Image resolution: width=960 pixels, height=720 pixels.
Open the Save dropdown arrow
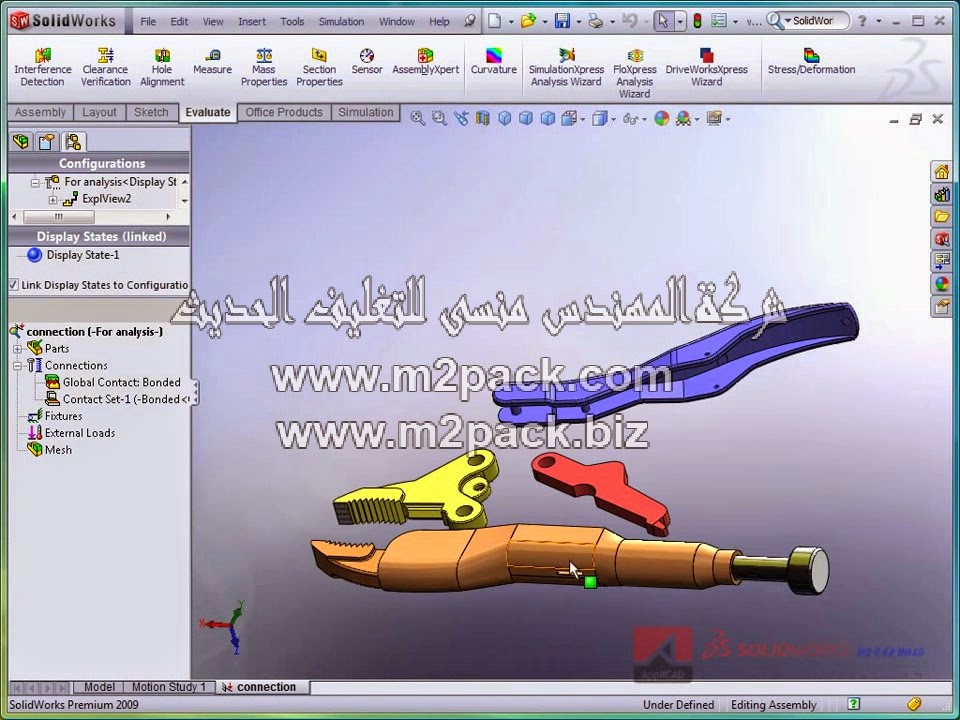coord(579,21)
